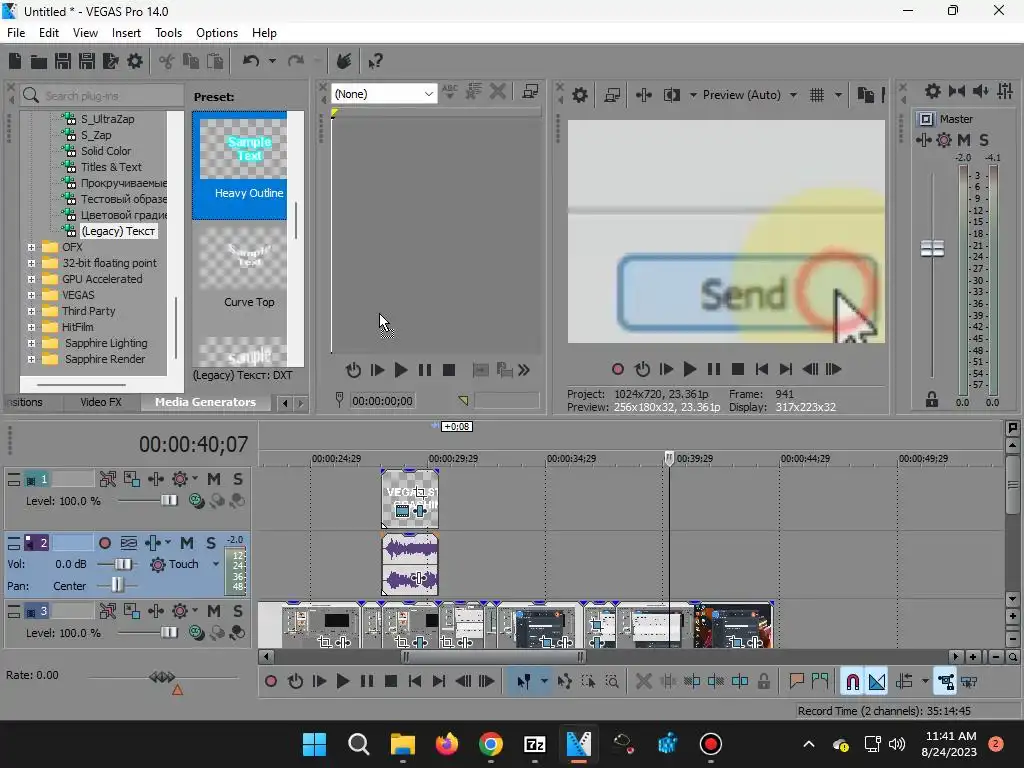Click the Delete X icon in timeline toolbar
The width and height of the screenshot is (1024, 768).
[643, 682]
